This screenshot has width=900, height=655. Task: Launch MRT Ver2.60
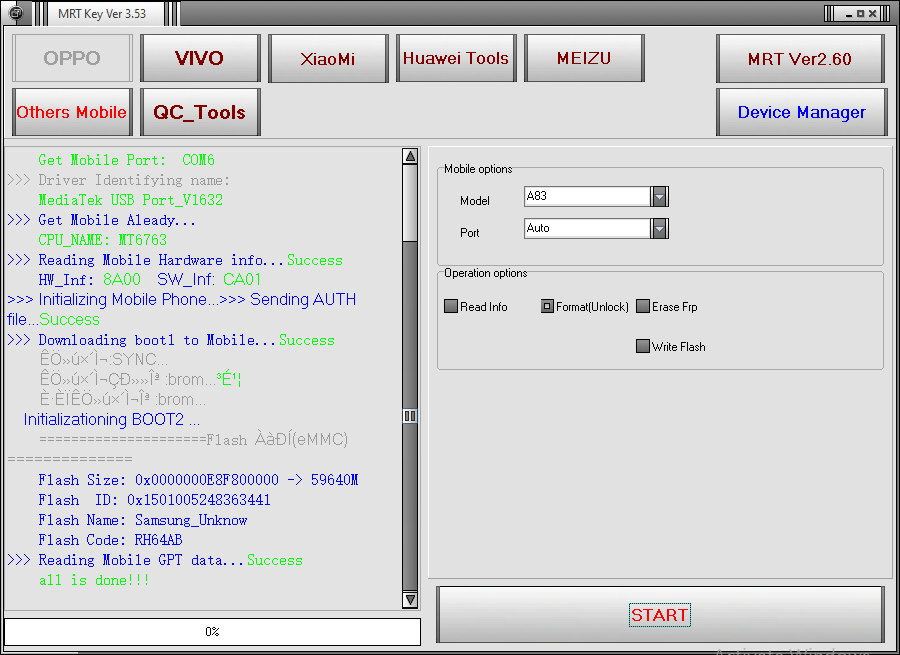[x=800, y=58]
